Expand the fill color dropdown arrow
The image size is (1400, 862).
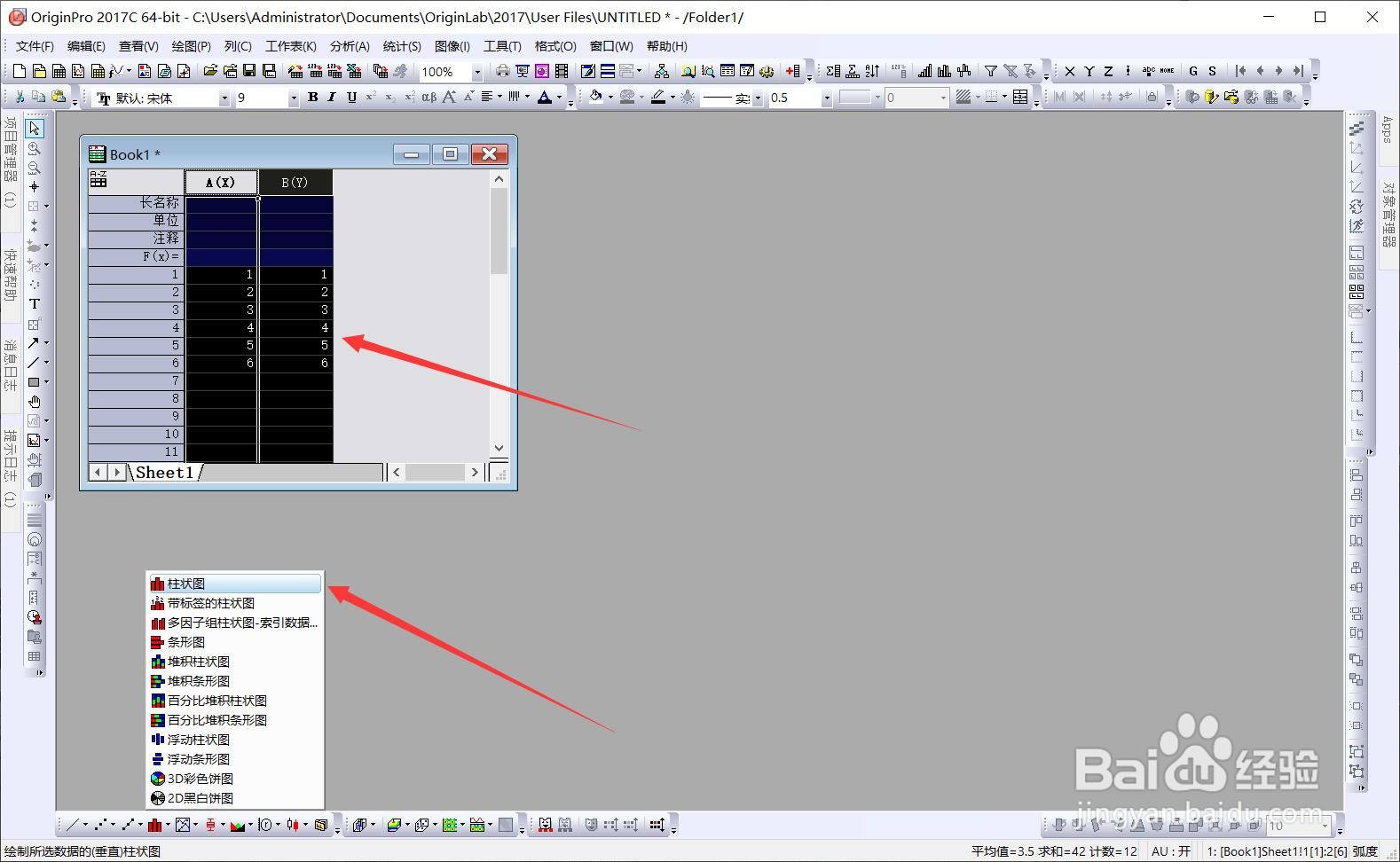coord(610,98)
